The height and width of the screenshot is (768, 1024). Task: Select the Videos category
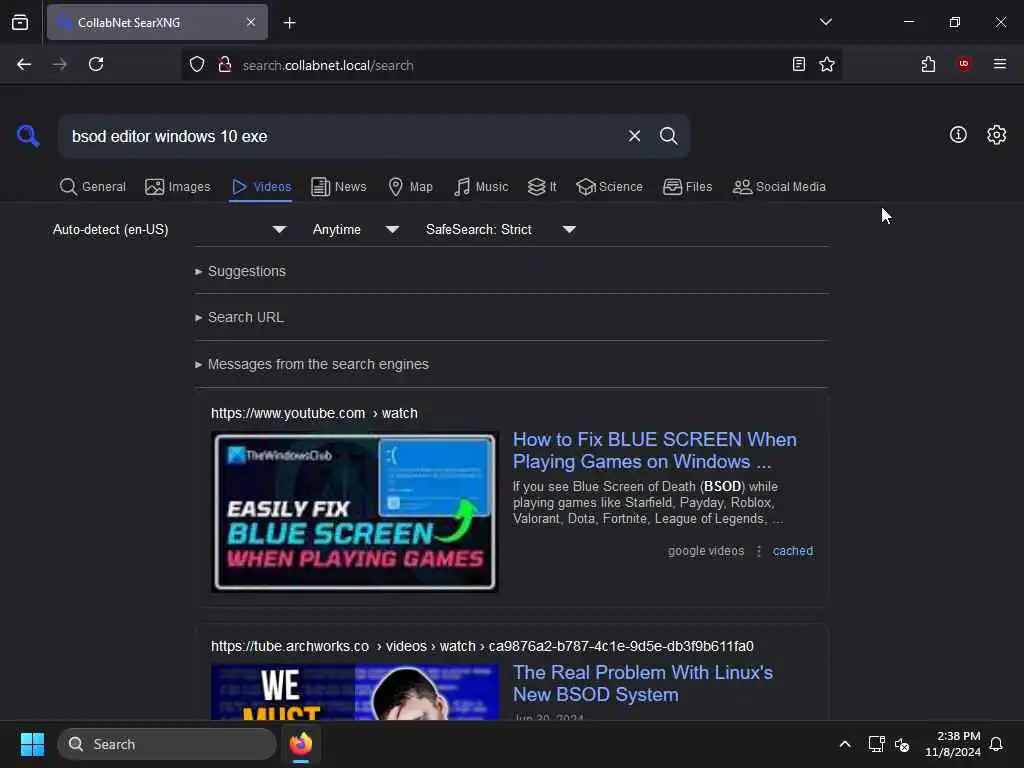tap(261, 187)
